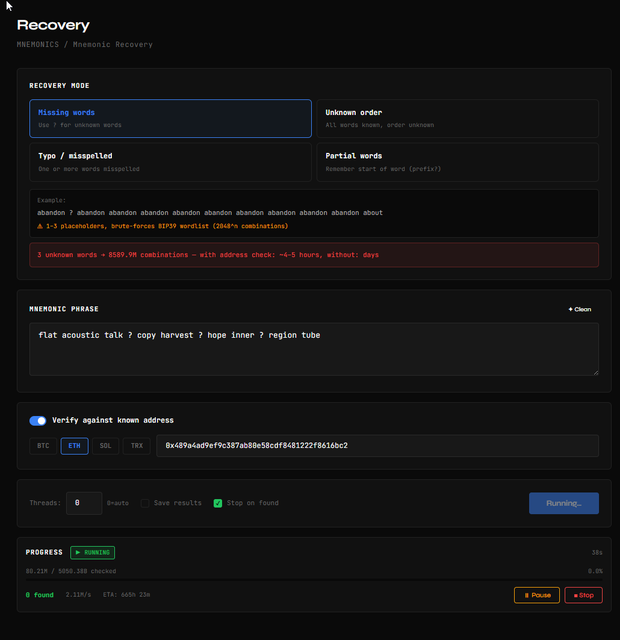Click the PROGRESS section heading
Viewport: 620px width, 640px height.
click(44, 552)
